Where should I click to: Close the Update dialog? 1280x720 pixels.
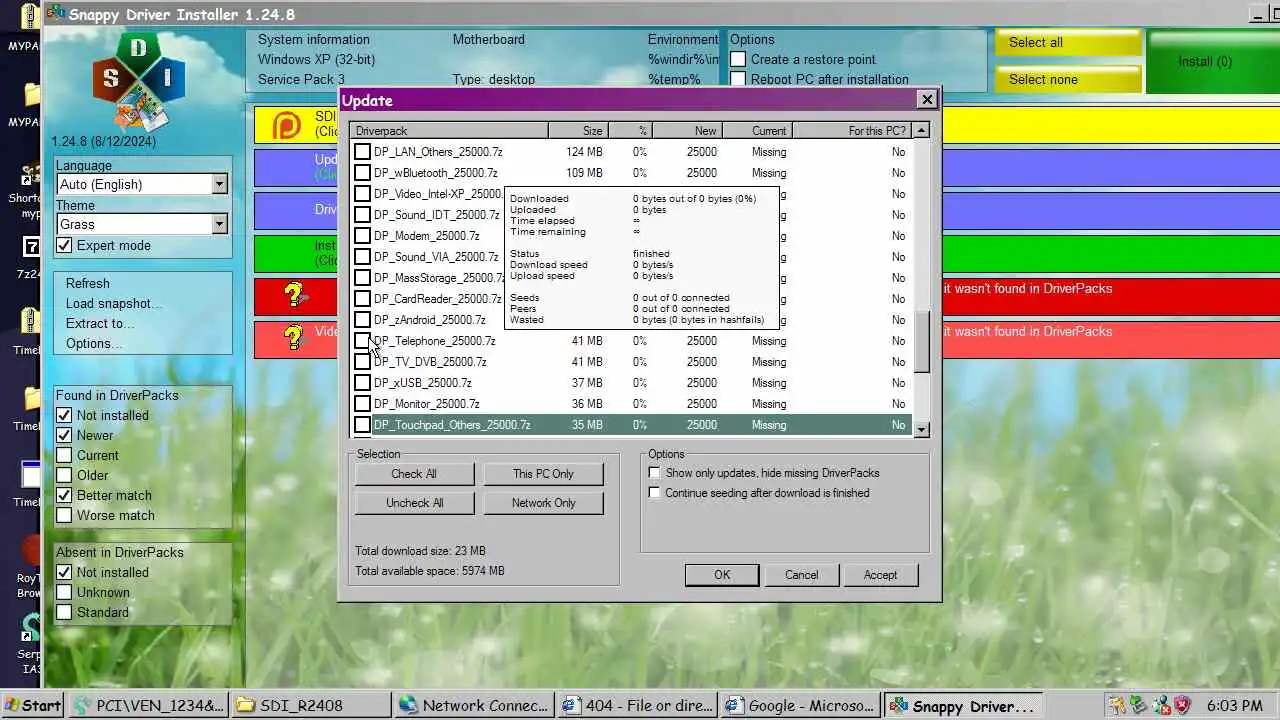(927, 99)
